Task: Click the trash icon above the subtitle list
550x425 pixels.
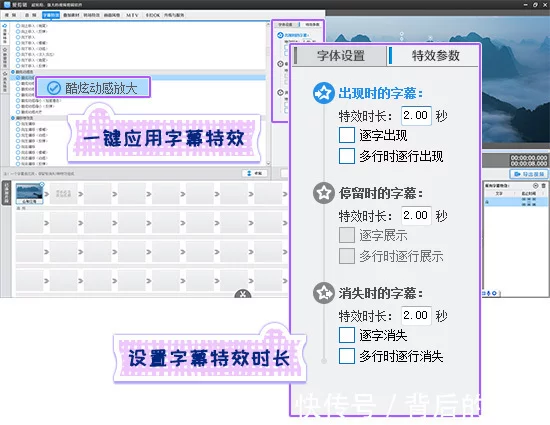Action: point(543,185)
